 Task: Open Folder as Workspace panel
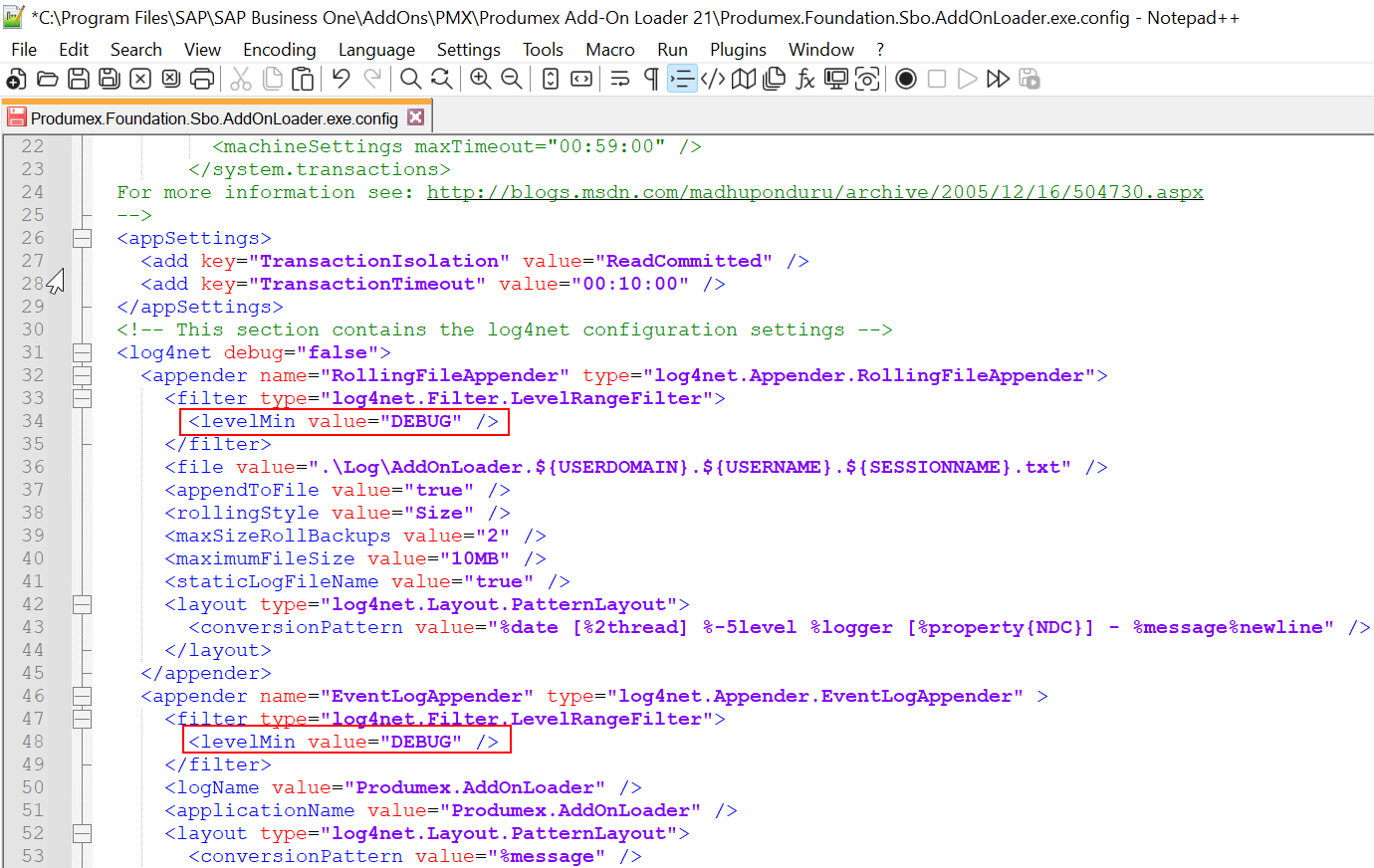click(836, 79)
